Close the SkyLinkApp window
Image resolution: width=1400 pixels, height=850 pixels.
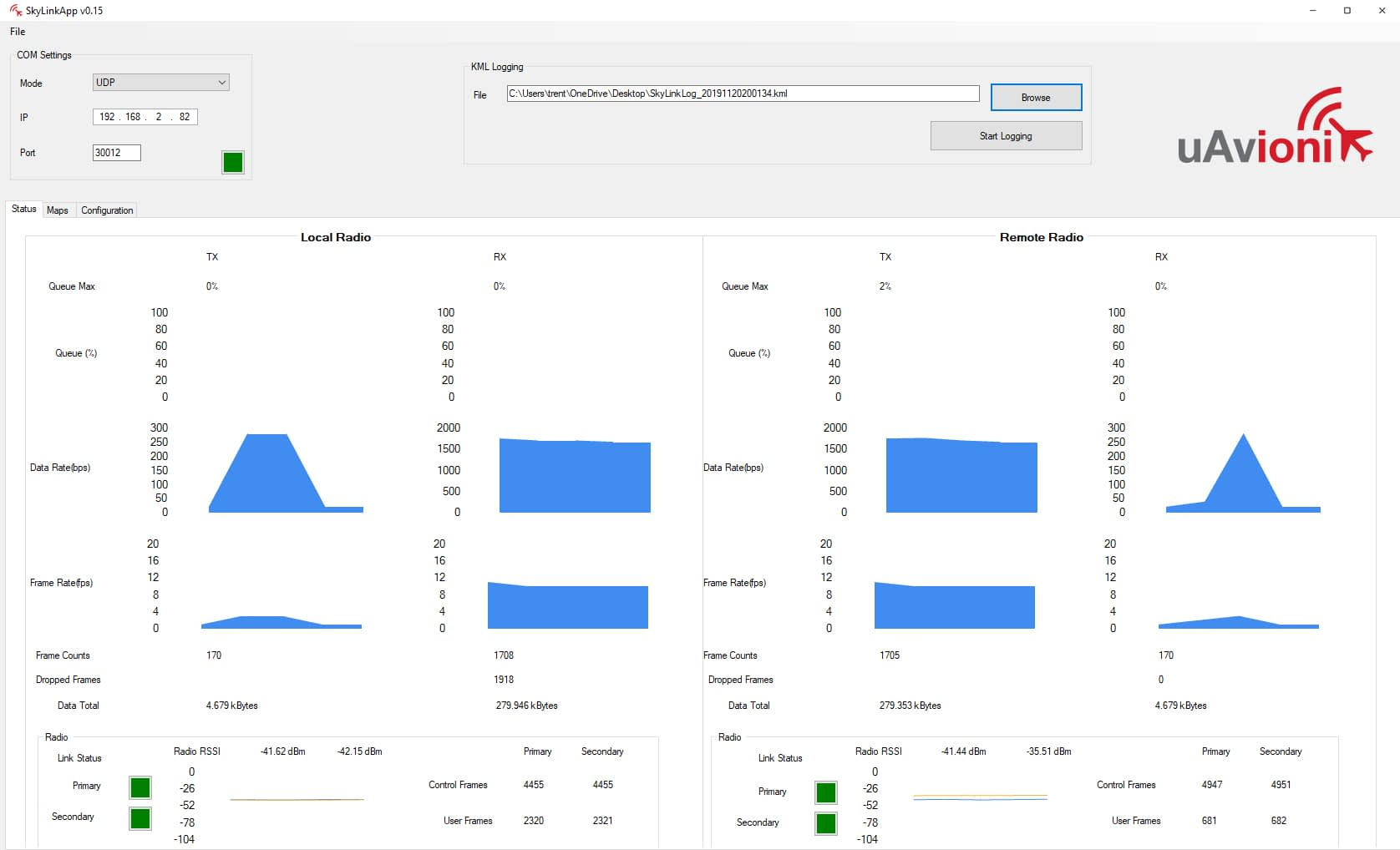(1382, 11)
